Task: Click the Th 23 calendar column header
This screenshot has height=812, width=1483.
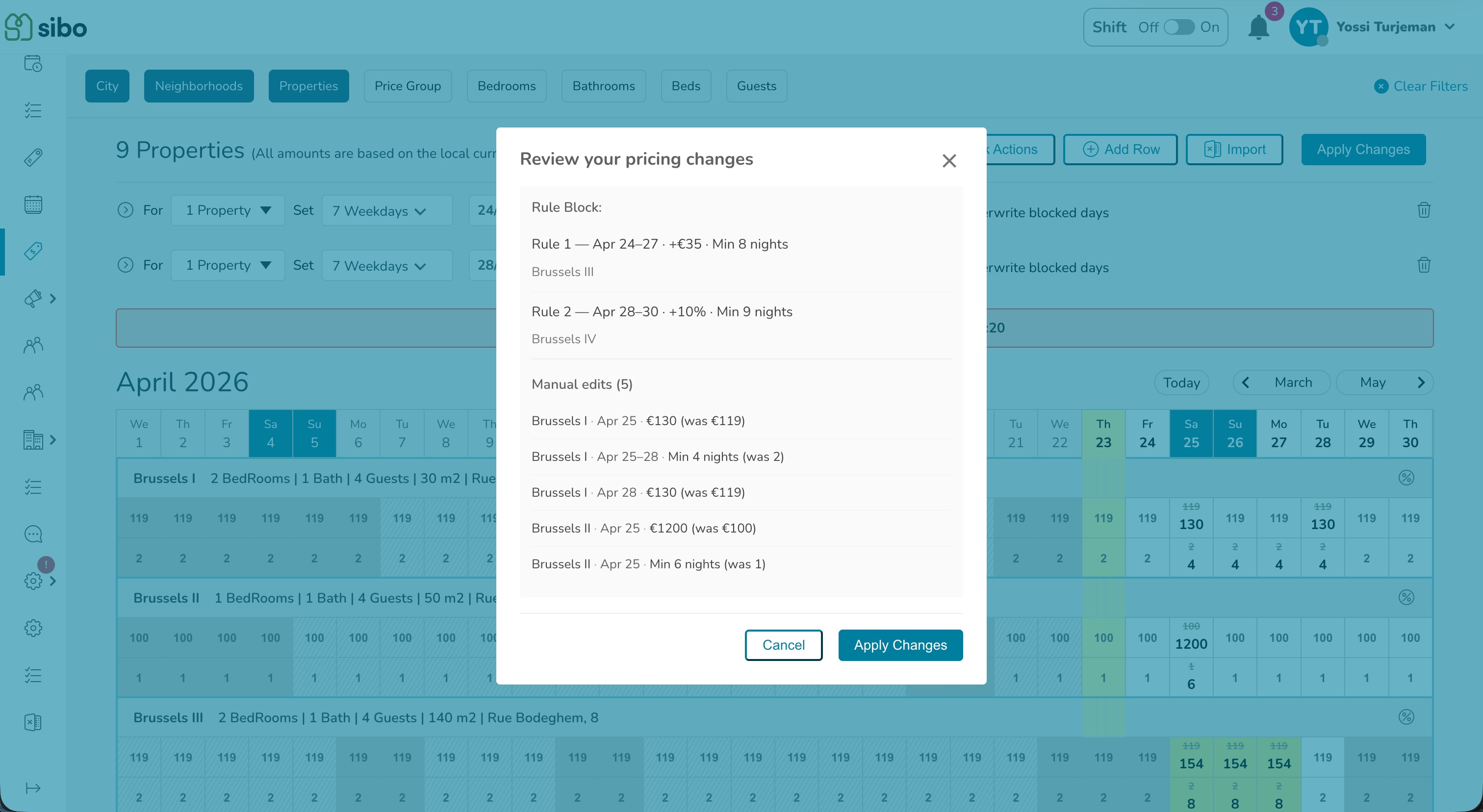Action: point(1103,433)
